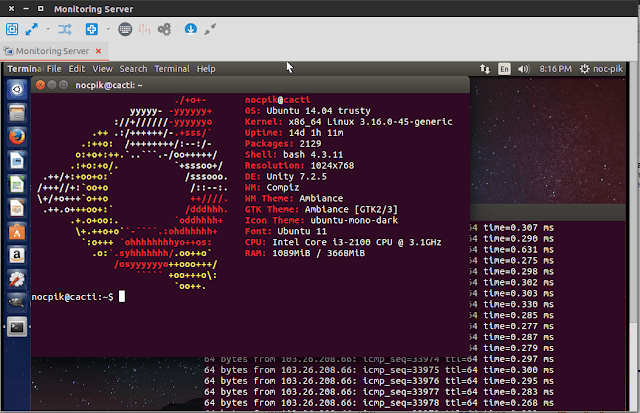Viewport: 640px width, 413px height.
Task: Close the nocpik@cacti terminal window
Action: click(x=40, y=85)
